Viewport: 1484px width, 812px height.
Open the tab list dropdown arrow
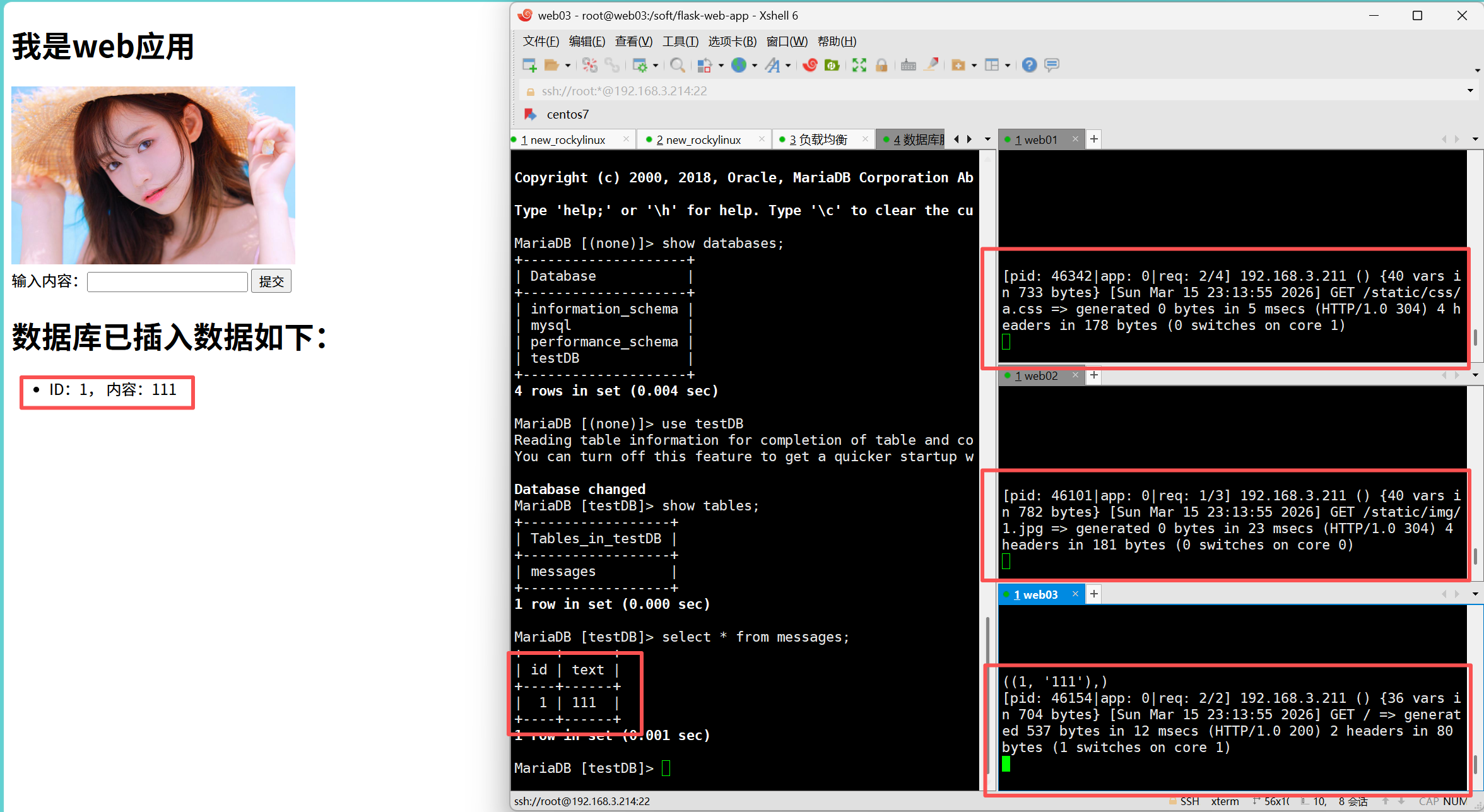[987, 139]
